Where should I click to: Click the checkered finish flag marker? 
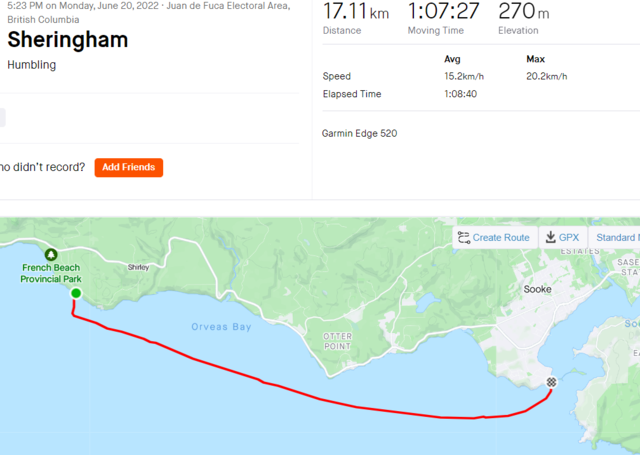551,382
